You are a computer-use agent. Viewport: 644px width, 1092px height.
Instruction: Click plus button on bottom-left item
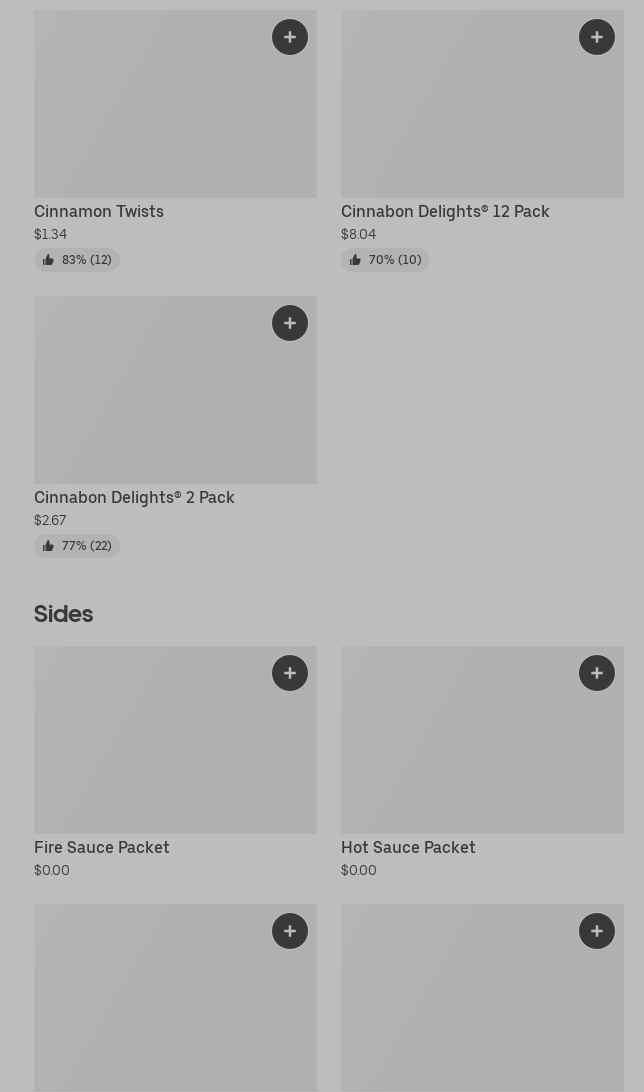(x=290, y=931)
